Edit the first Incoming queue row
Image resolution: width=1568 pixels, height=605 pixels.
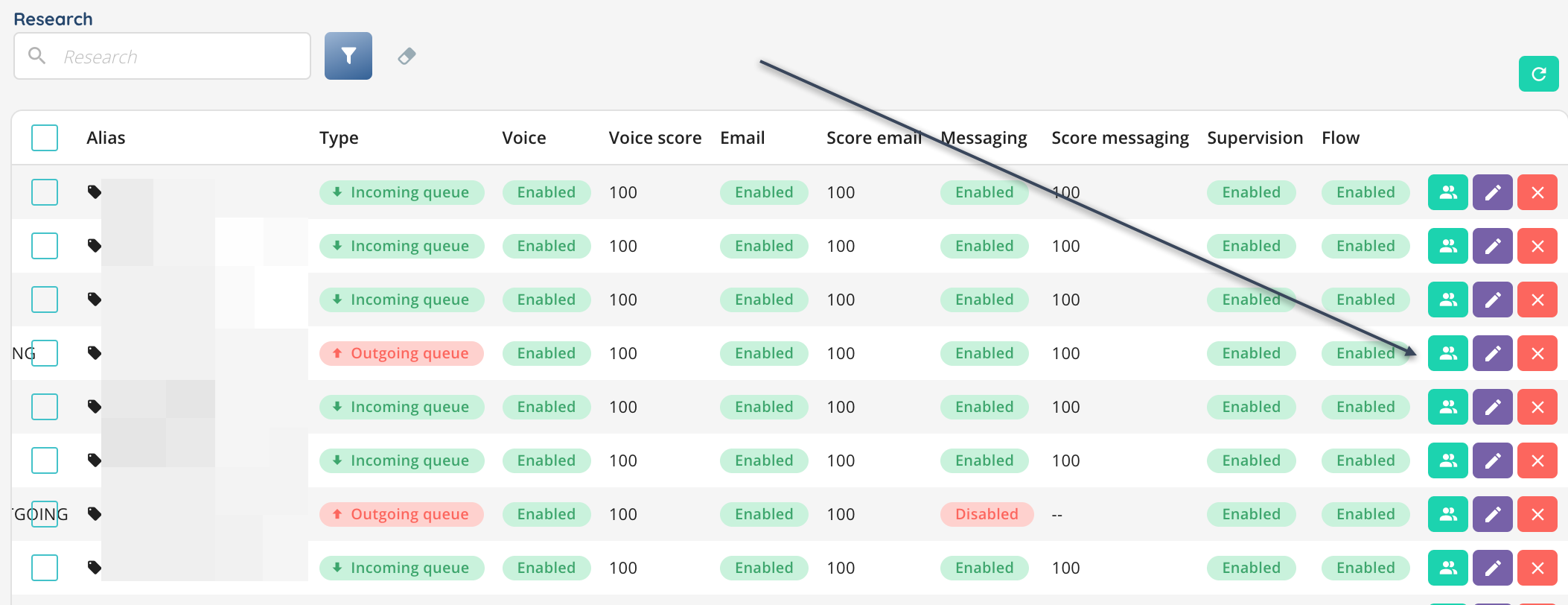click(1492, 192)
